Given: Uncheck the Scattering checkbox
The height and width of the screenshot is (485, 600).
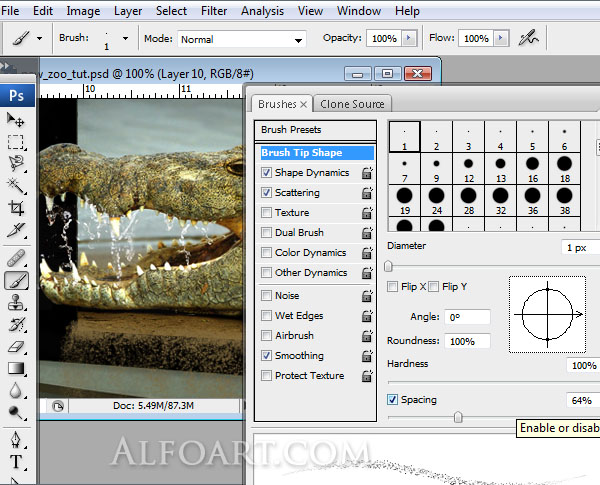Looking at the screenshot, I should click(x=266, y=193).
